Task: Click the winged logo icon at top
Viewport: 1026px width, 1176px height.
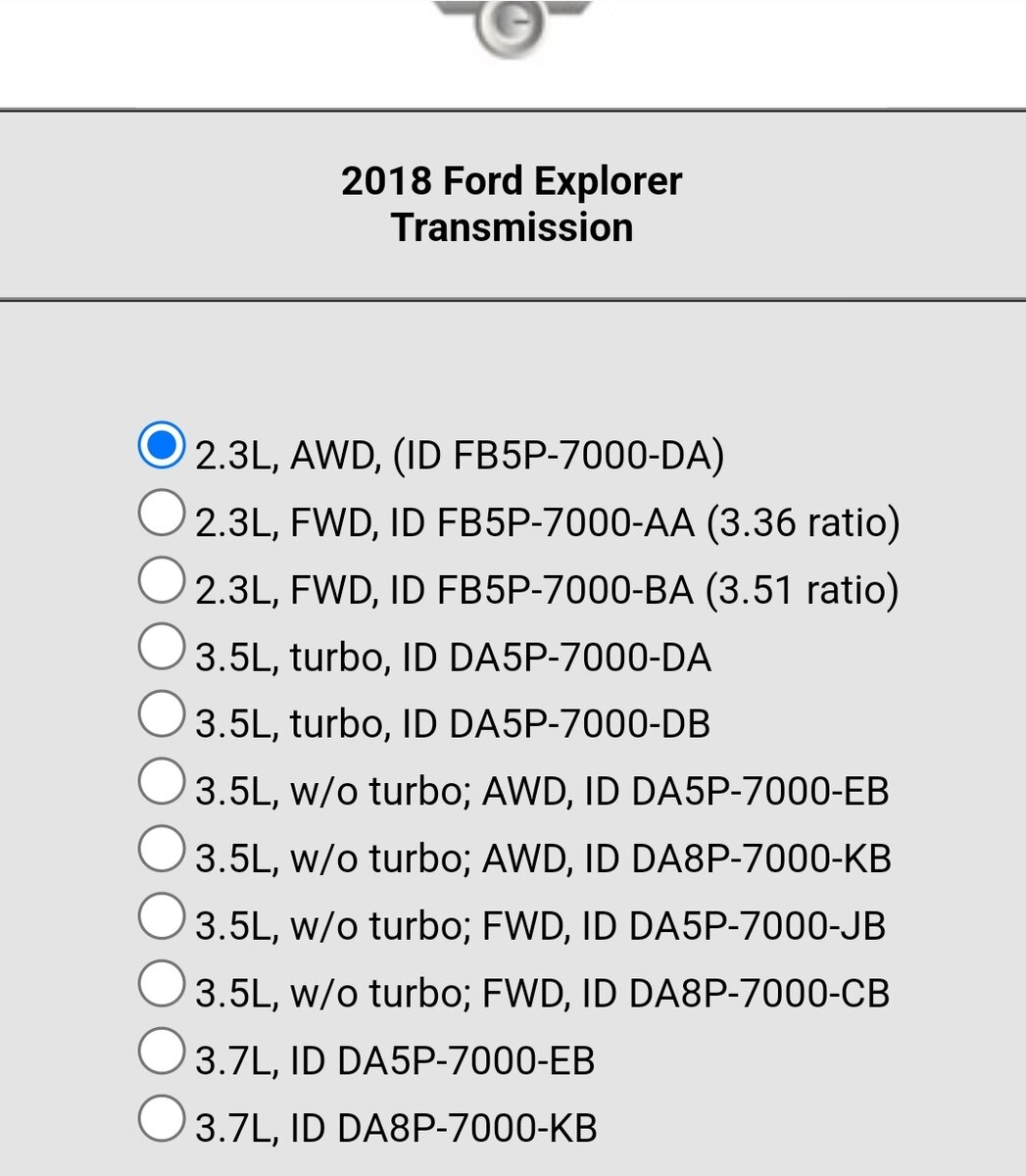Action: [512, 25]
